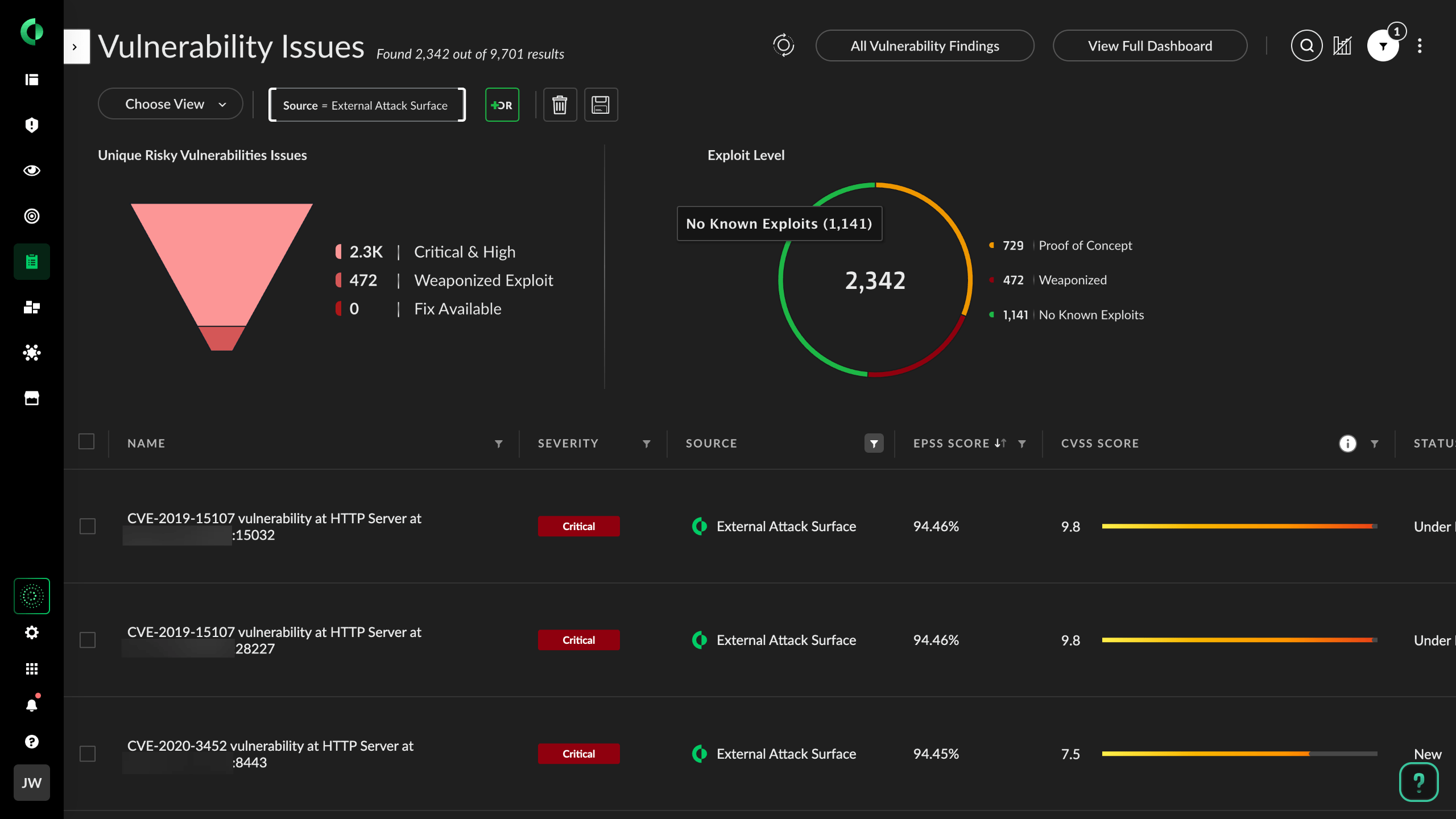Viewport: 1456px width, 819px height.
Task: Select the first CVE-2019-15107 row checkbox
Action: coord(88,526)
